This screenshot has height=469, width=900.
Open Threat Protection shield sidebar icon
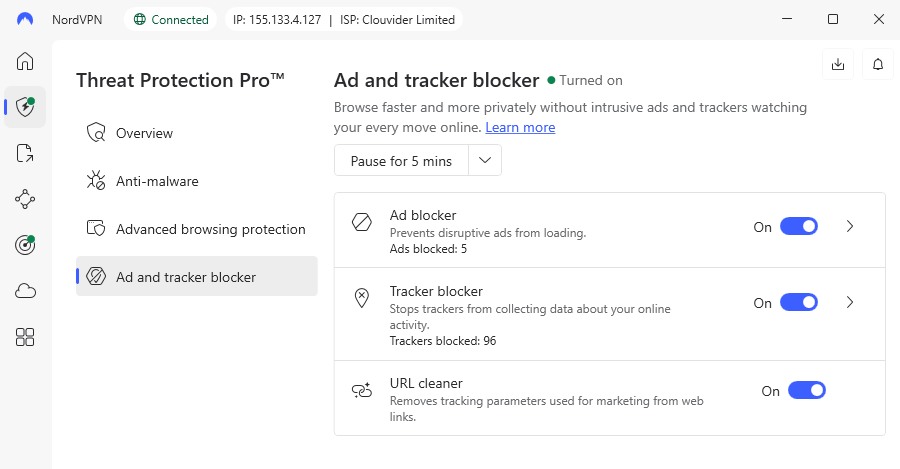point(25,107)
